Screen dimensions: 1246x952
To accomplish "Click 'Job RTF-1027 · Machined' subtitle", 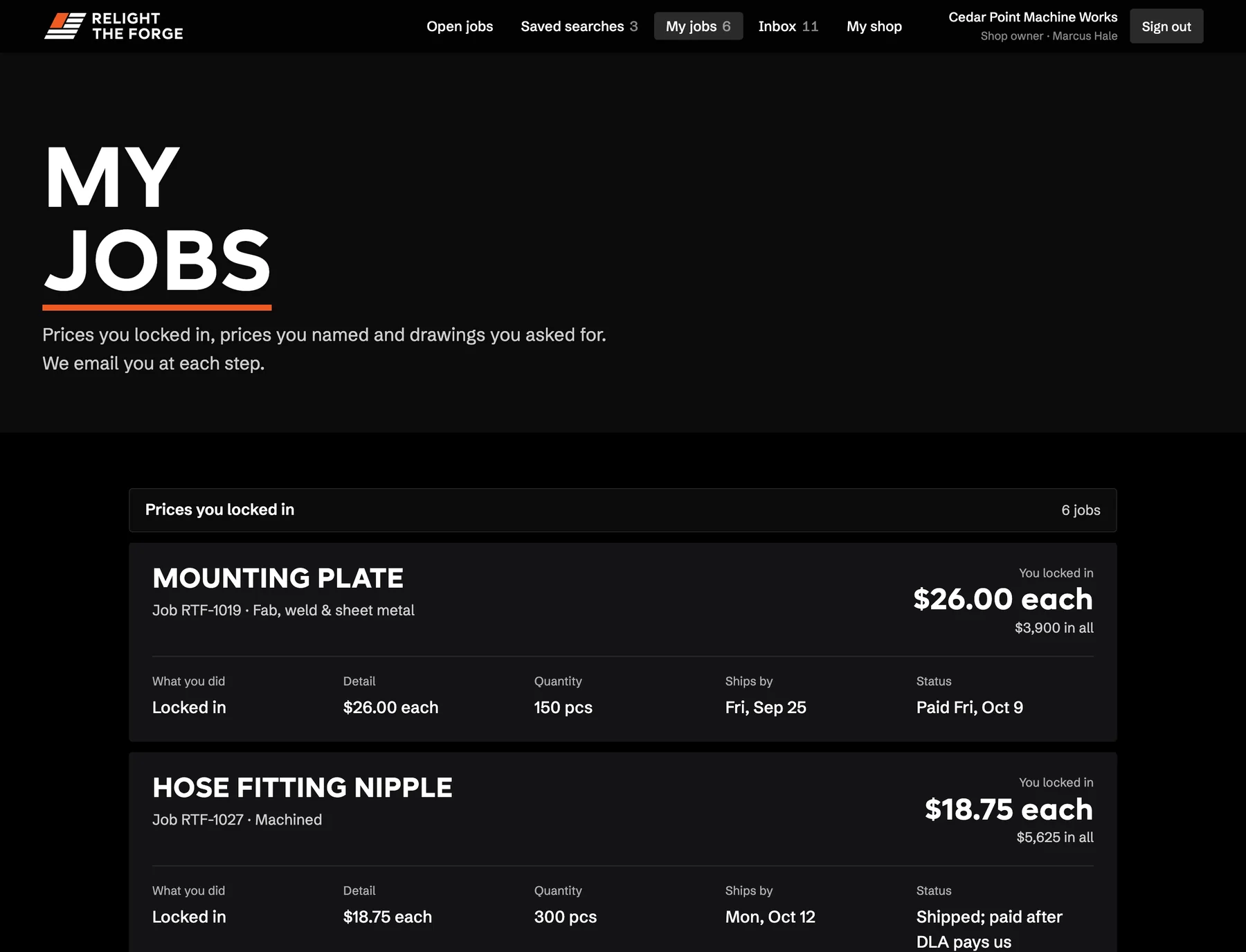I will coord(237,820).
